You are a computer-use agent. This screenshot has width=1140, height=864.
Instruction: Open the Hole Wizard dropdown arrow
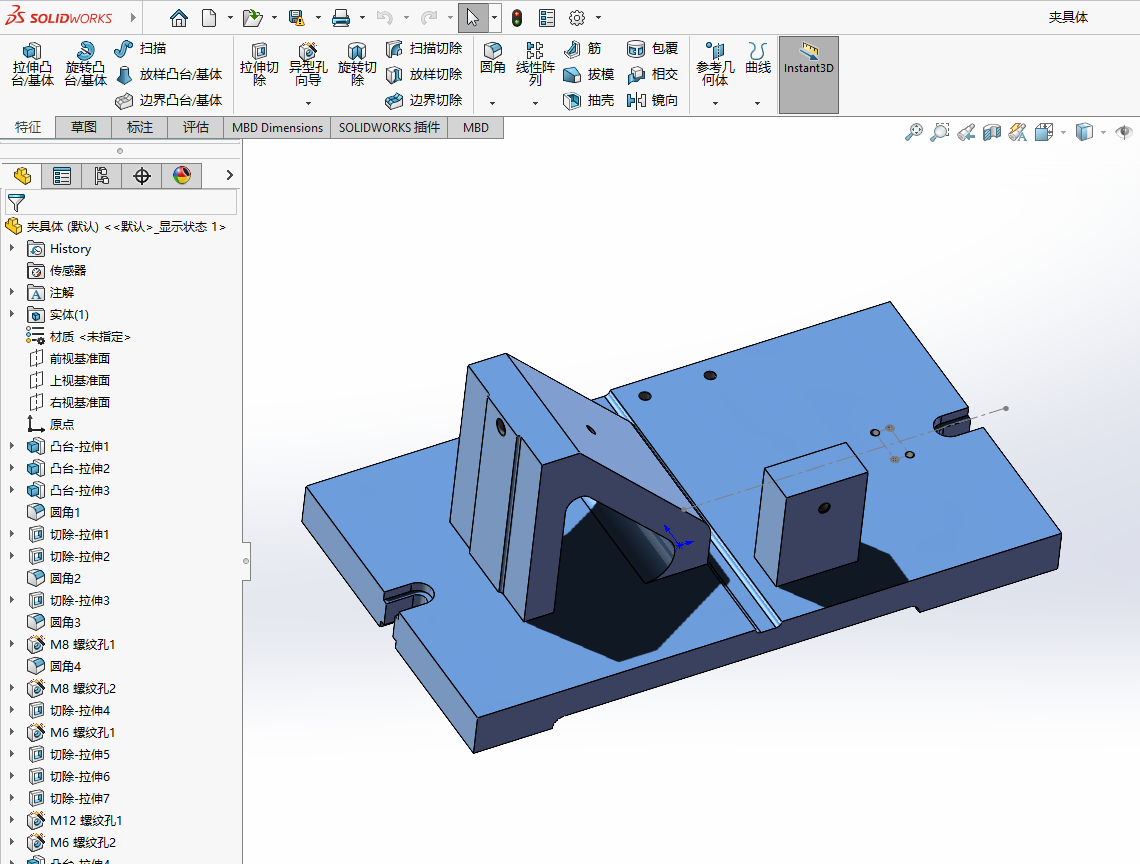point(308,103)
